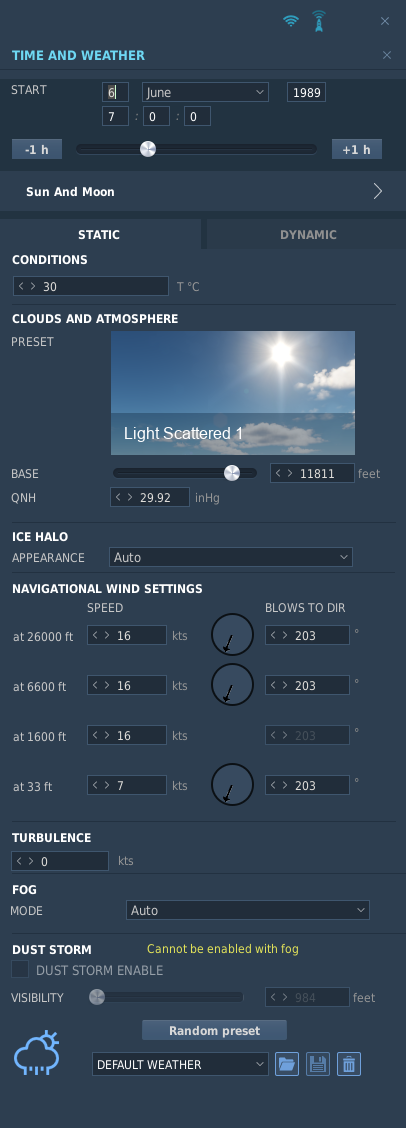Click the radio tower beacon icon
Viewport: 406px width, 1128px height.
pyautogui.click(x=318, y=21)
